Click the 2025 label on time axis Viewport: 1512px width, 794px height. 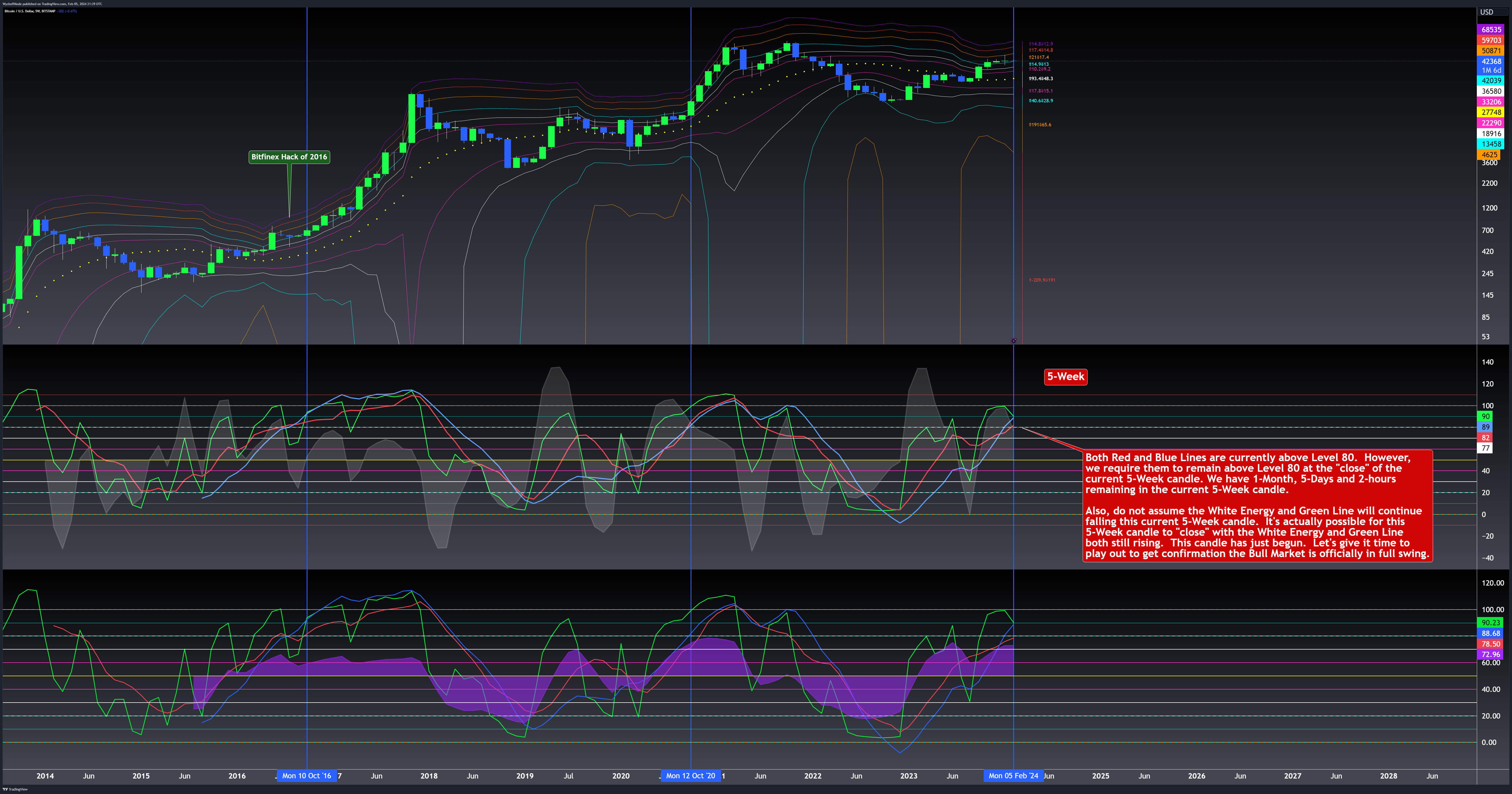click(1101, 776)
